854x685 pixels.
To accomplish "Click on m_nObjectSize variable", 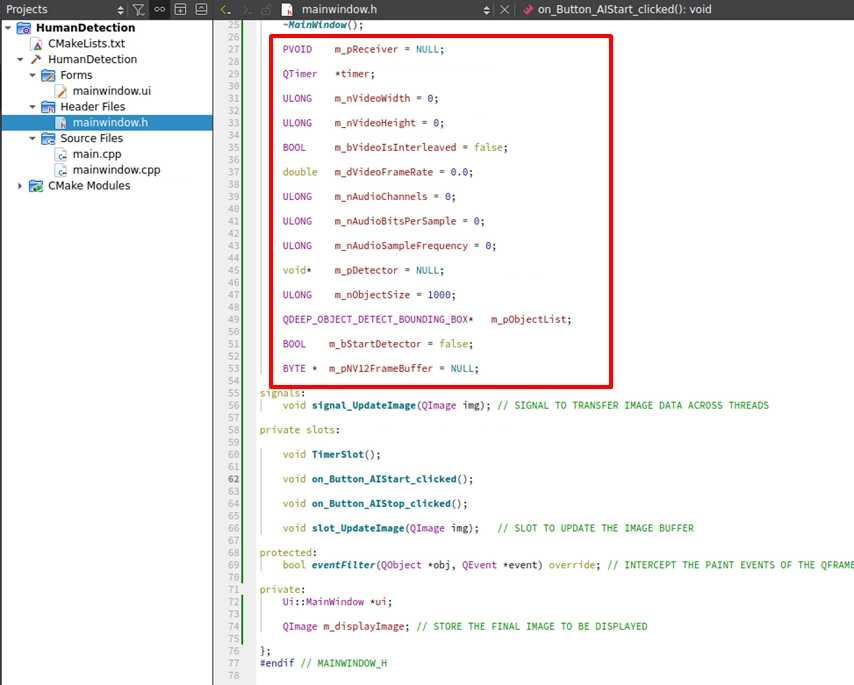I will pyautogui.click(x=372, y=295).
